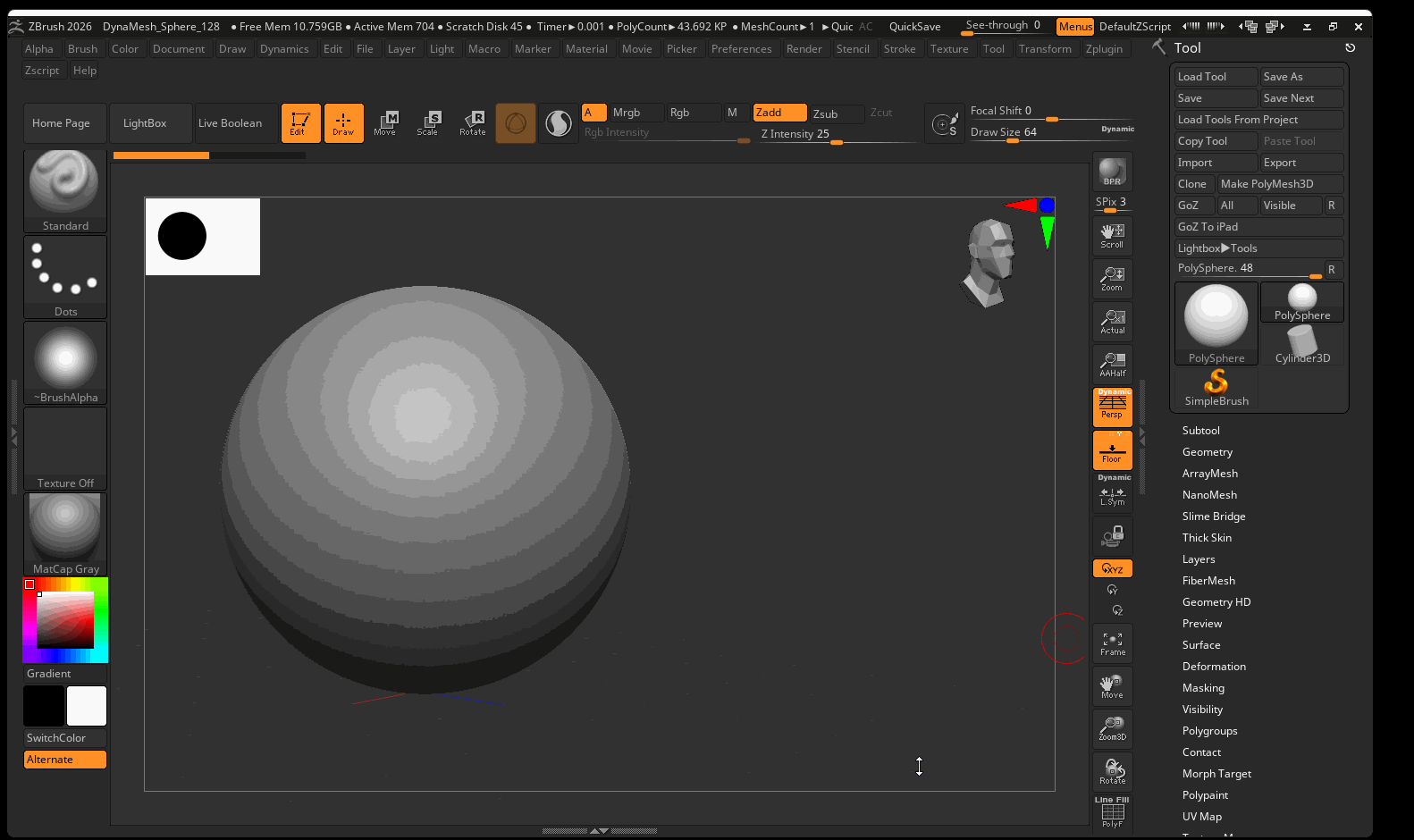Screen dimensions: 1414x840
Task: Click the Make PolyMesh3D button
Action: (1279, 184)
